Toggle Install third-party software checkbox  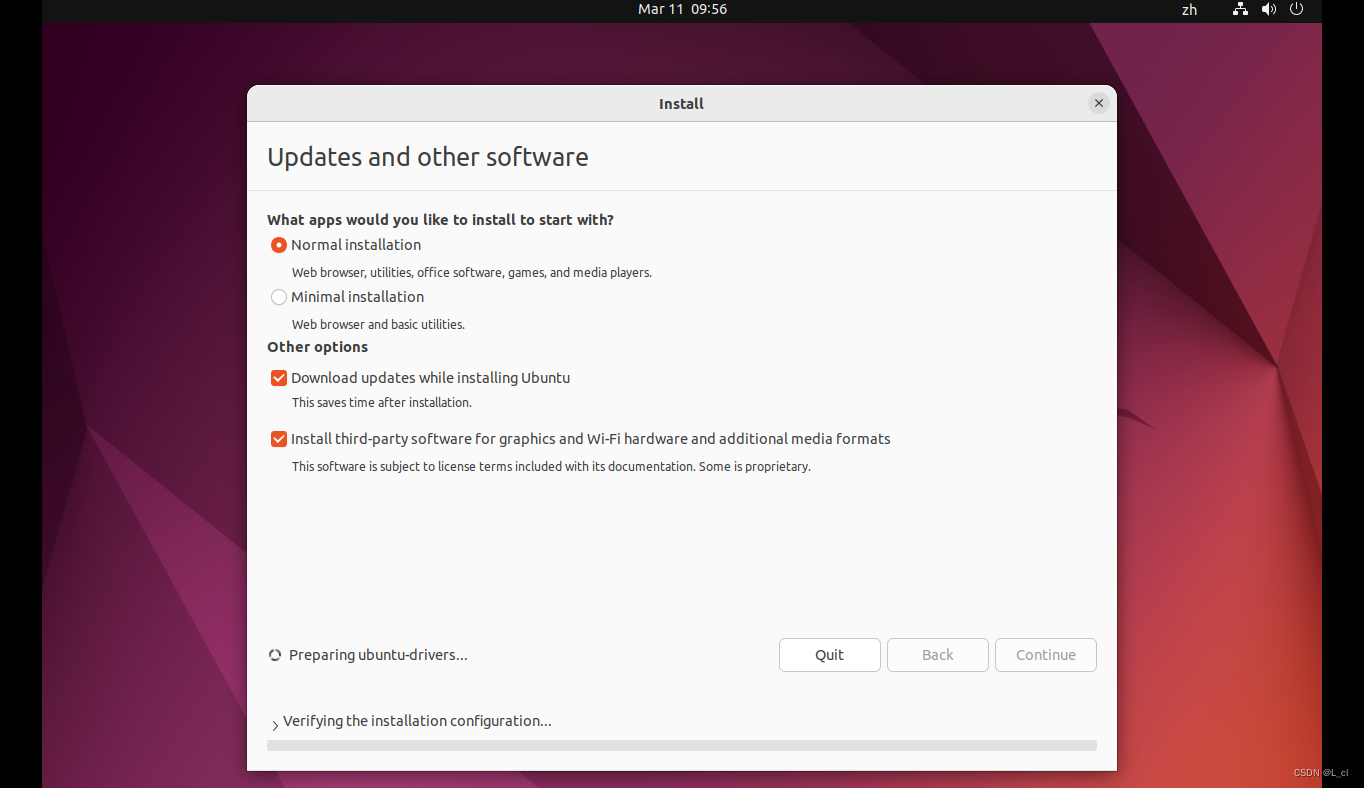click(279, 439)
